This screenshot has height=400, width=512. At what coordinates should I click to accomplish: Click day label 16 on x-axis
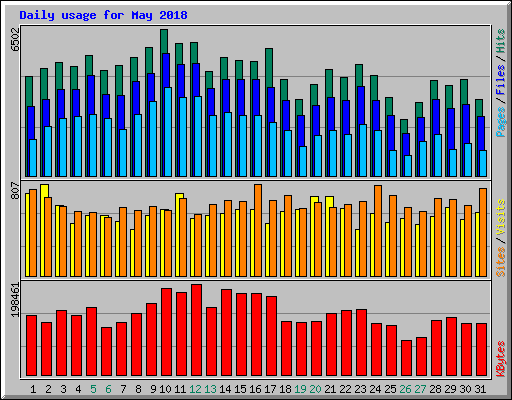255,389
